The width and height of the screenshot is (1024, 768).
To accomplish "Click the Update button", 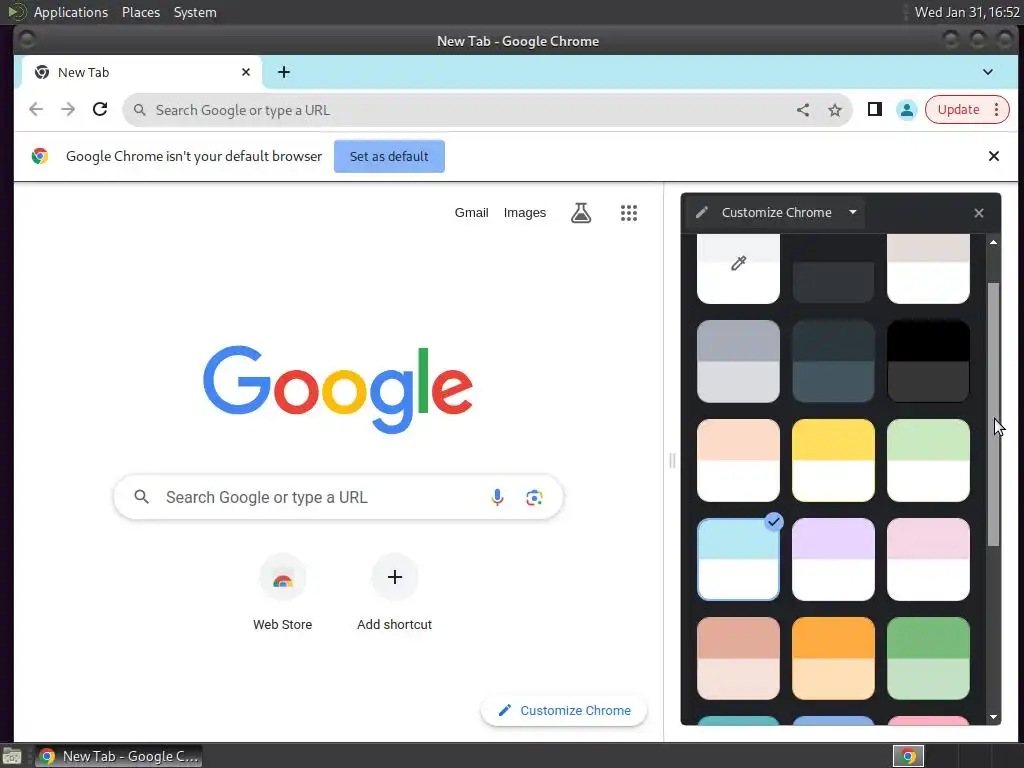I will tap(958, 110).
